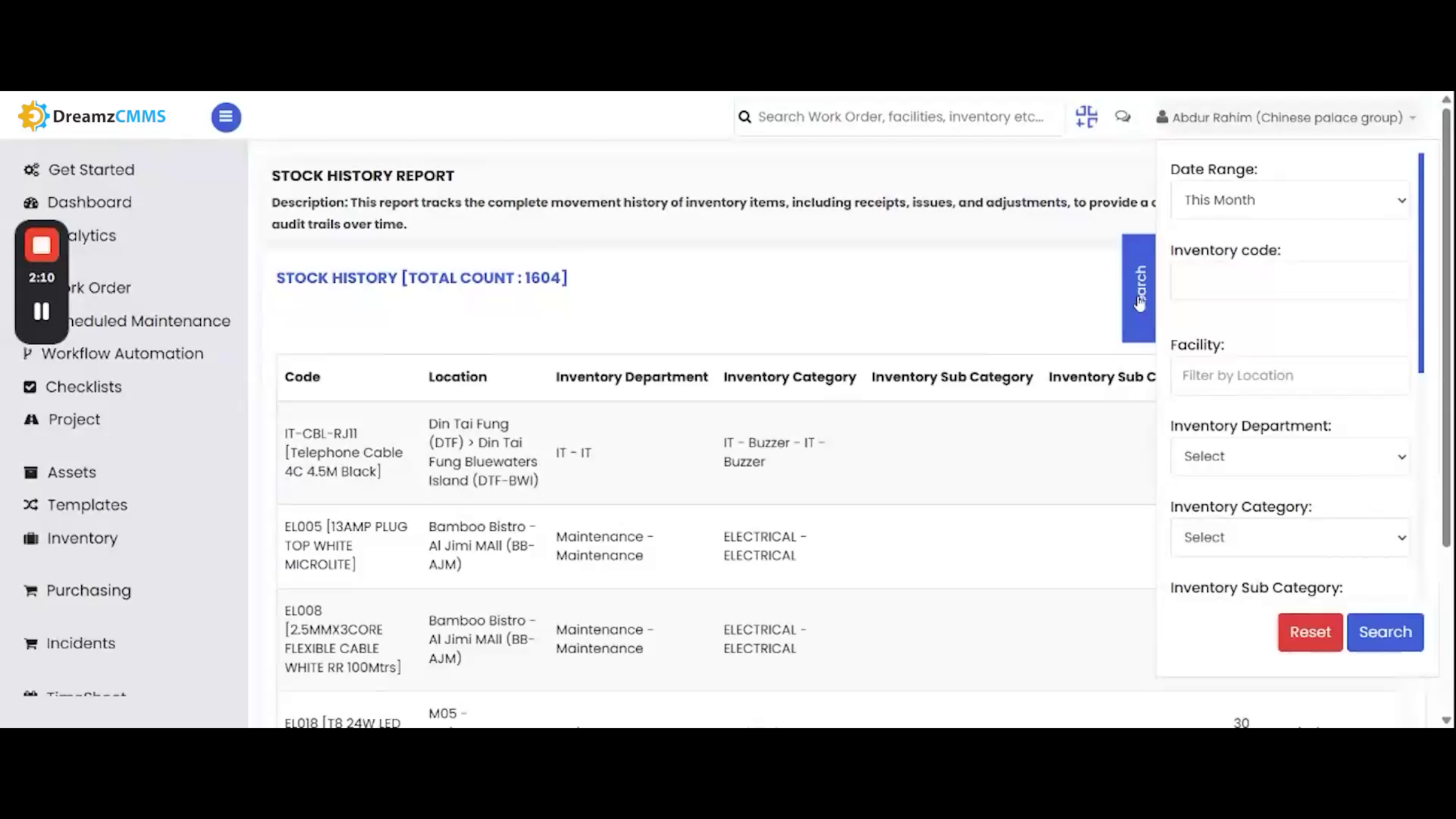Image resolution: width=1456 pixels, height=819 pixels.
Task: Toggle the sidebar hamburger menu button
Action: (226, 116)
